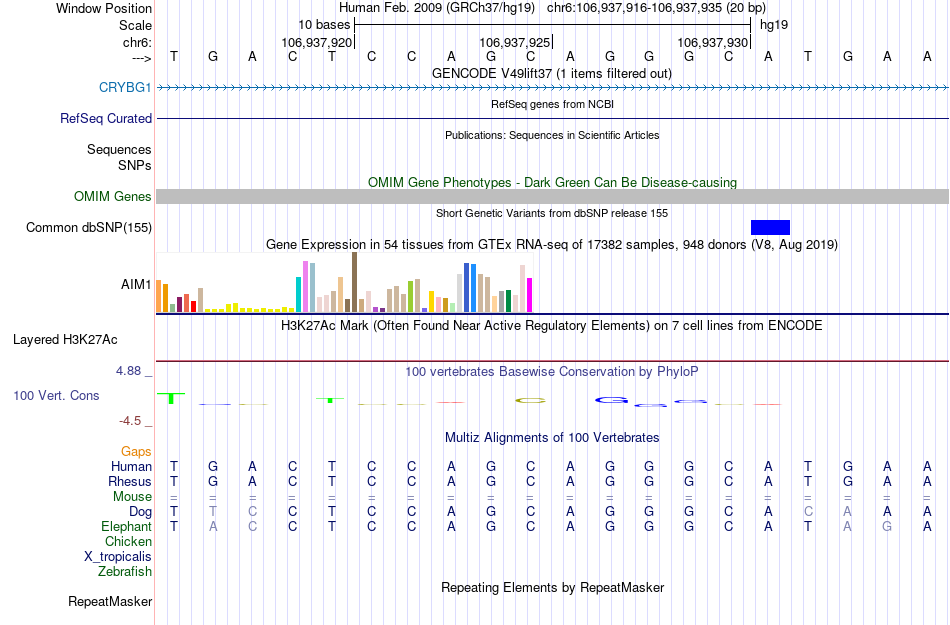Click the RepeatMasker track label
This screenshot has height=625, width=950.
click(x=110, y=601)
